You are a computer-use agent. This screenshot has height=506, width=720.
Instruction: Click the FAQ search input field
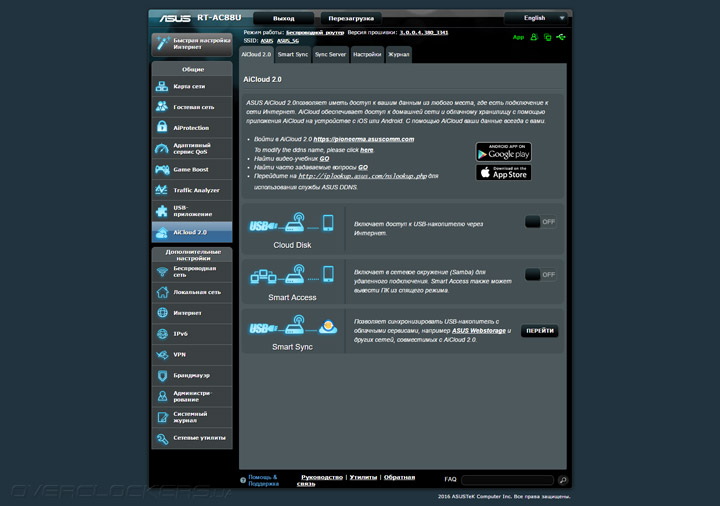tap(507, 480)
